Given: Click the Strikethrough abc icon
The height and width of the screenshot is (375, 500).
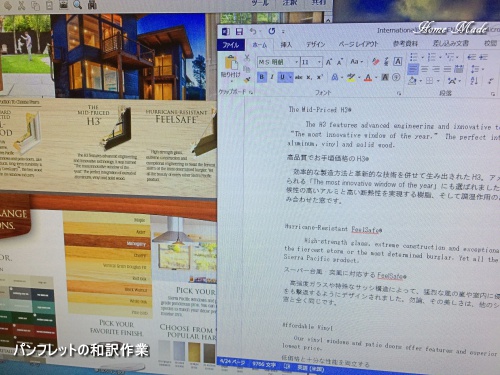Looking at the screenshot, I should click(299, 77).
